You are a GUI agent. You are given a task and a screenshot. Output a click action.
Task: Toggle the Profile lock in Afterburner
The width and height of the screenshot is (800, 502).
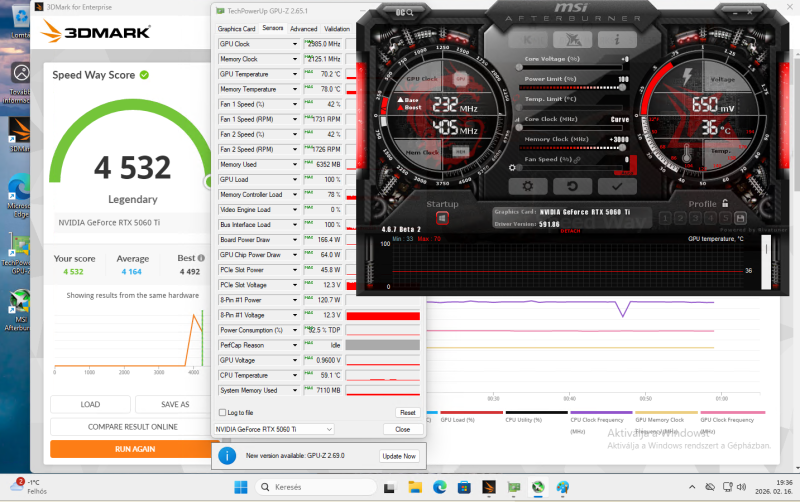click(725, 204)
